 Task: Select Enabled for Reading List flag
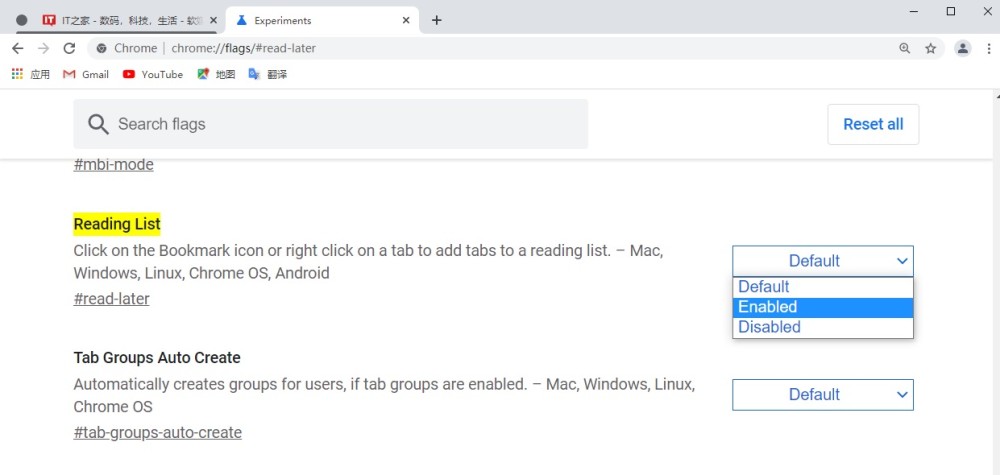[822, 307]
